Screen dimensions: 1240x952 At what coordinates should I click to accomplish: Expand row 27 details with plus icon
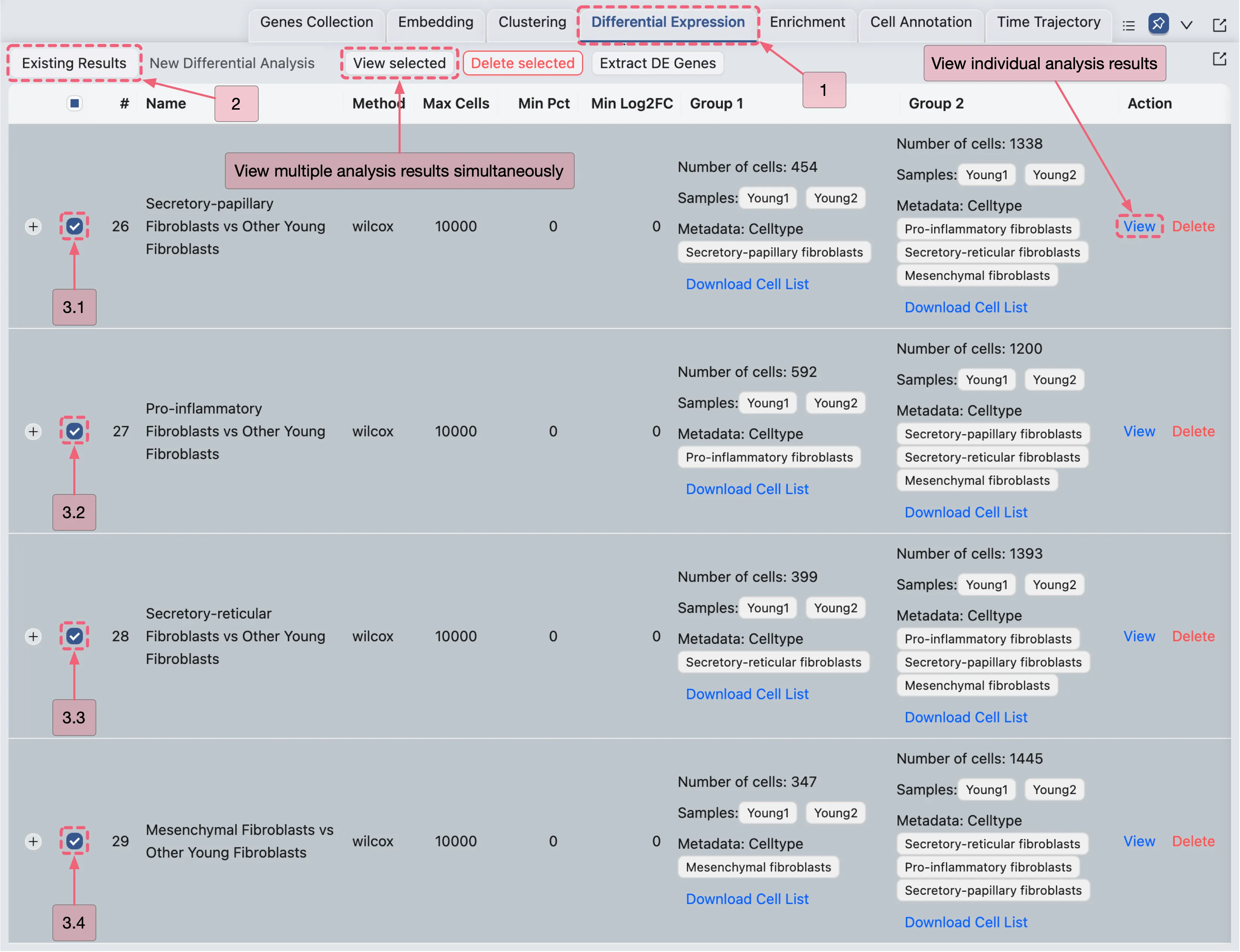tap(33, 432)
